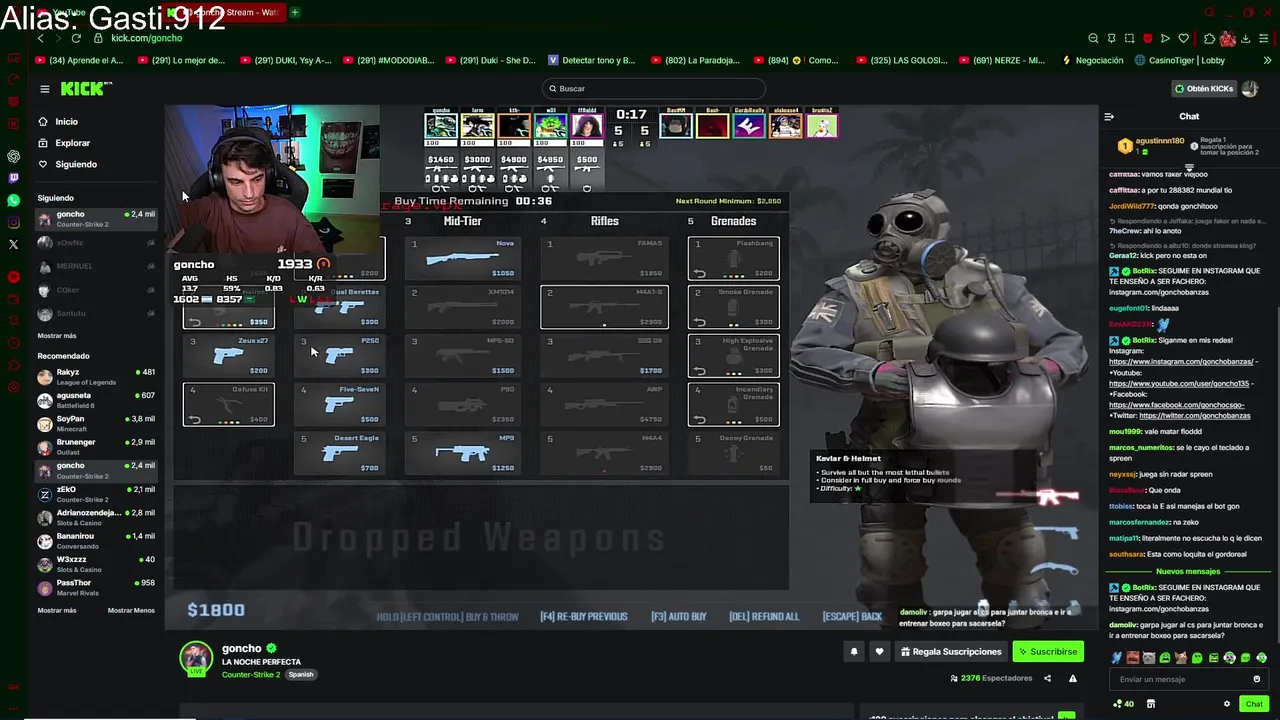Share the stream with share icon
Image resolution: width=1280 pixels, height=720 pixels.
pos(1047,678)
